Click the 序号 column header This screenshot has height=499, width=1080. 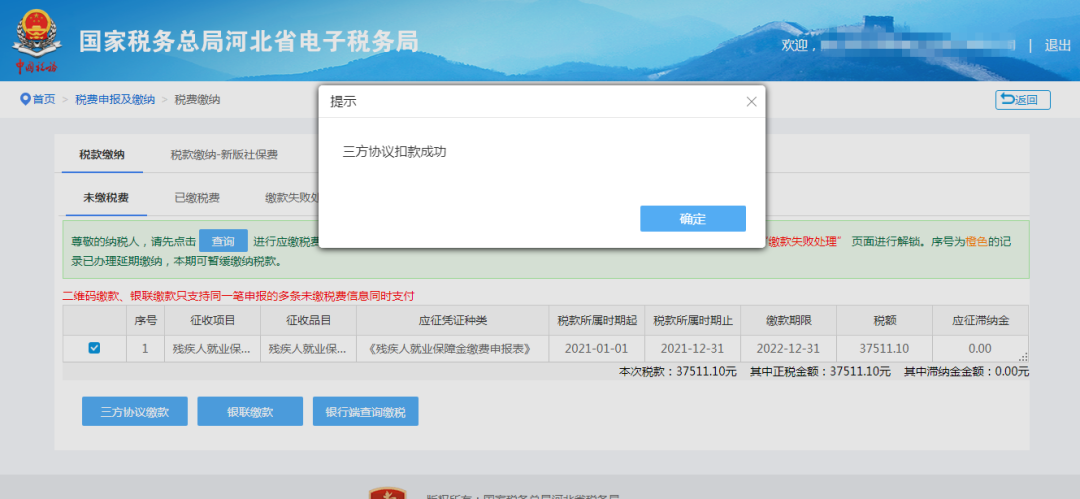pyautogui.click(x=145, y=320)
